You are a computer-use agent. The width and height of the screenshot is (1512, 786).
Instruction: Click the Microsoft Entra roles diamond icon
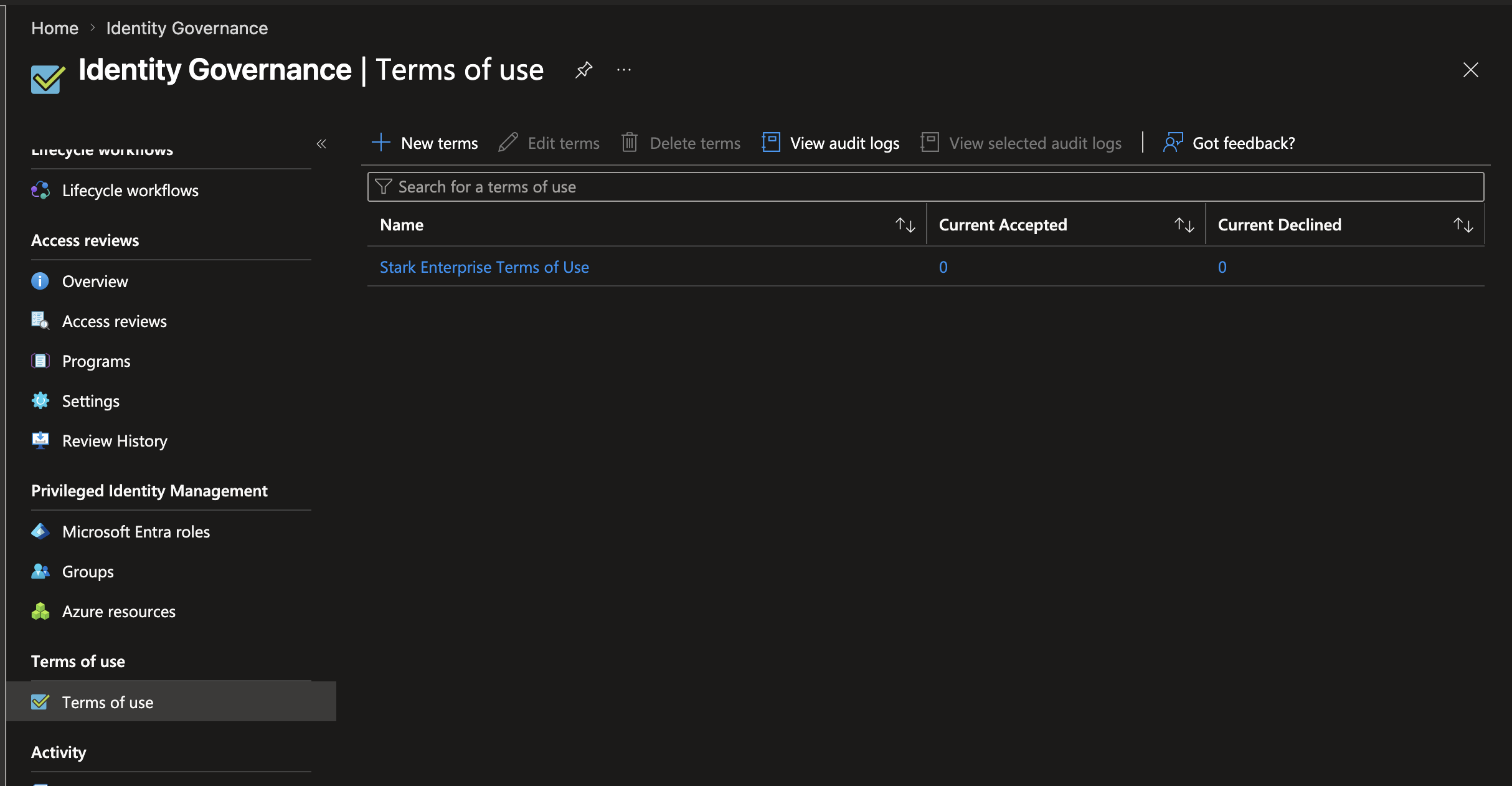(40, 531)
